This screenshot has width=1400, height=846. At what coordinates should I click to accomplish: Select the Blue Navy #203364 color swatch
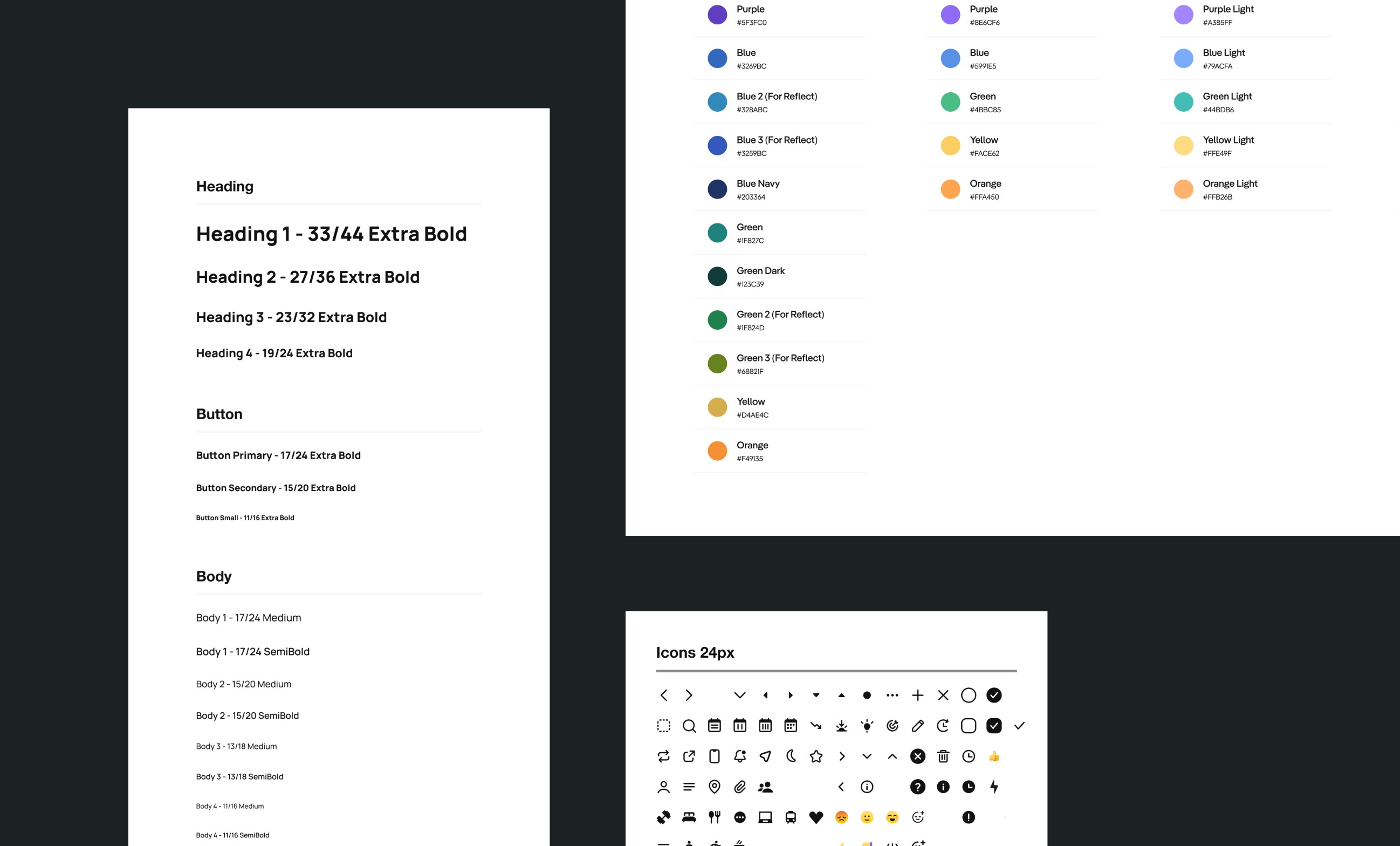pyautogui.click(x=717, y=189)
